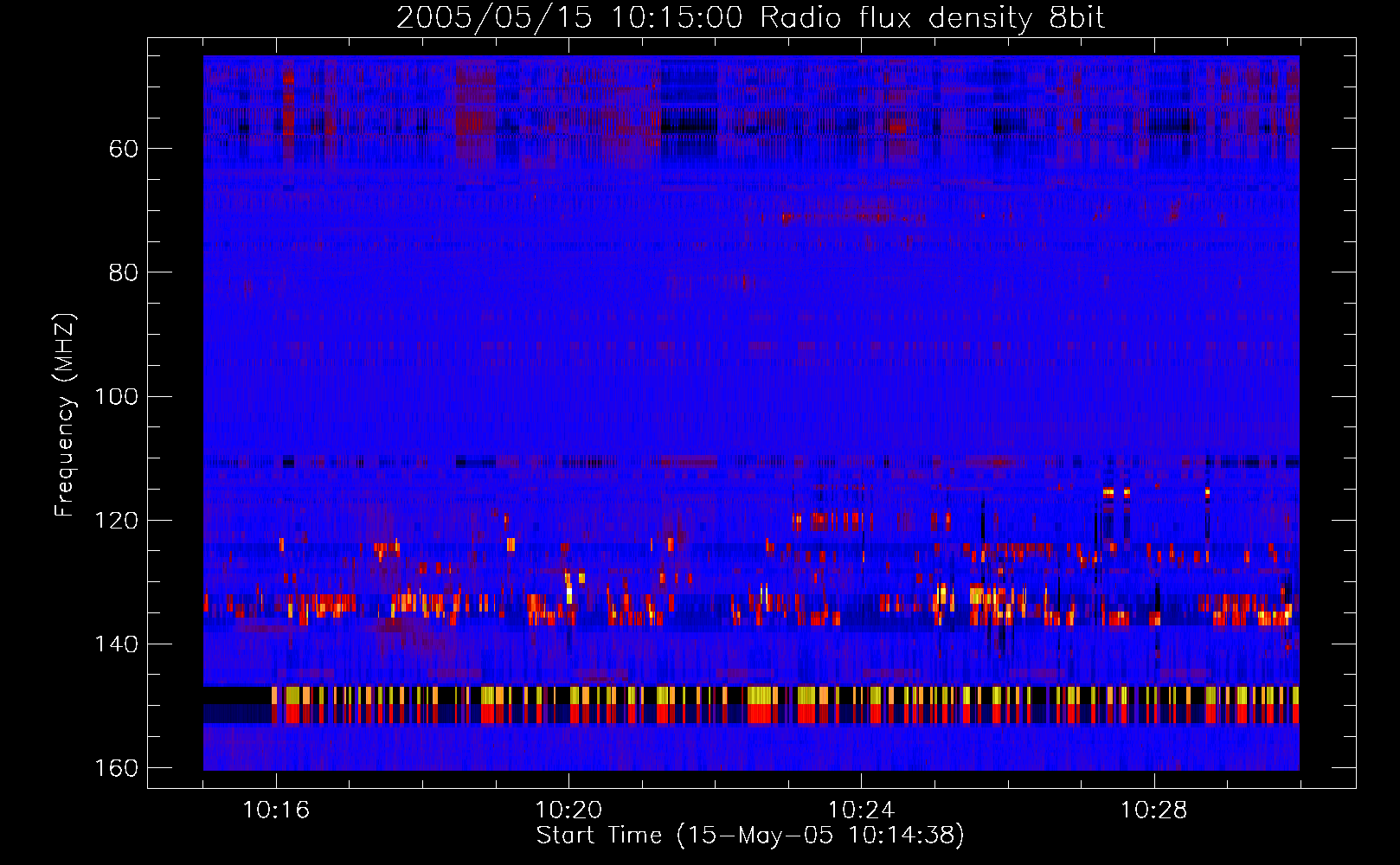Click the 60 frequency tick label

coord(124,149)
